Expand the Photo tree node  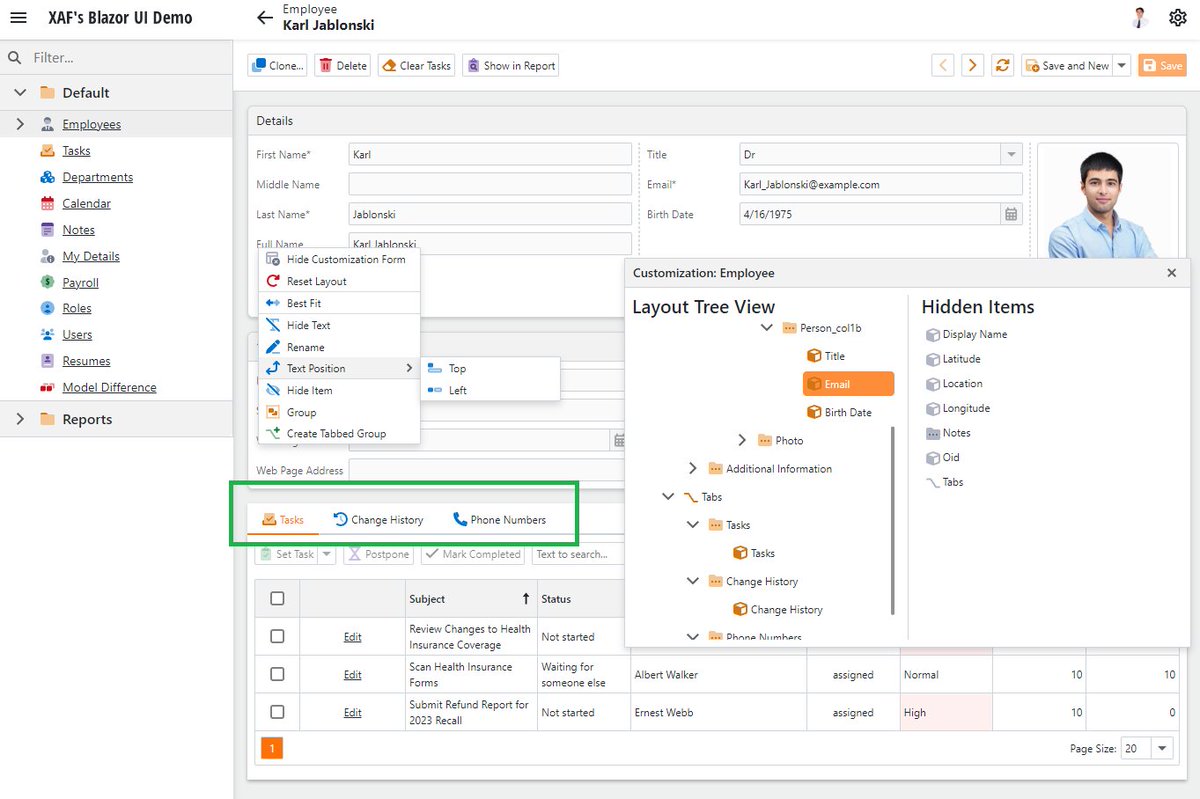pos(742,441)
